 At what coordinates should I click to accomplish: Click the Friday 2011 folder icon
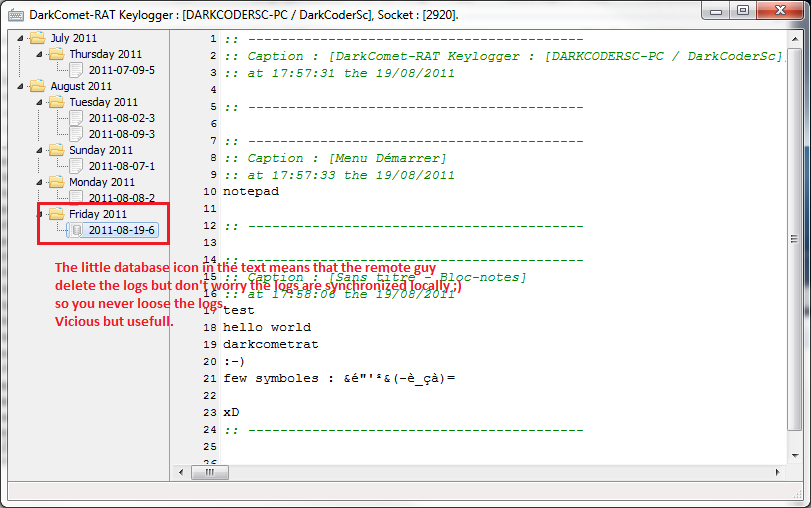[x=57, y=214]
